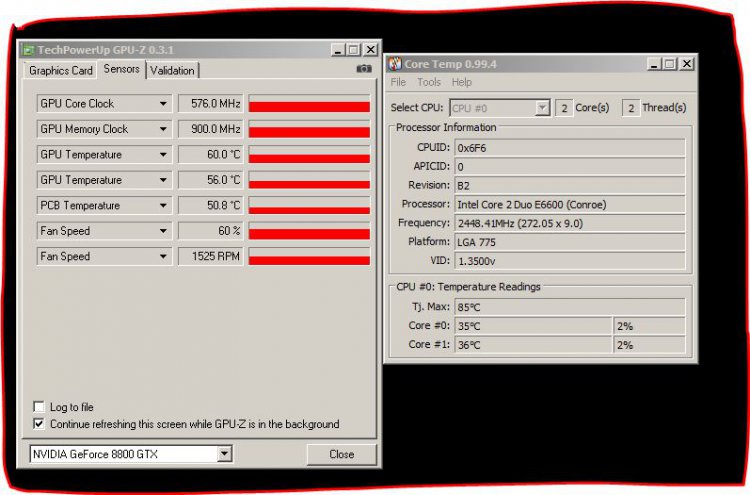Click the Core #0 temperature 35°C
This screenshot has width=750, height=495.
533,326
